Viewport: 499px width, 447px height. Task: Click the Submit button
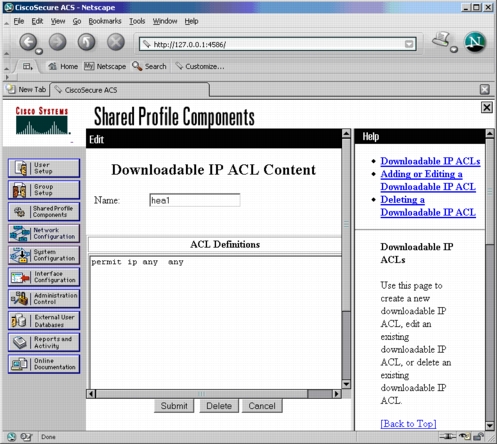pos(174,407)
